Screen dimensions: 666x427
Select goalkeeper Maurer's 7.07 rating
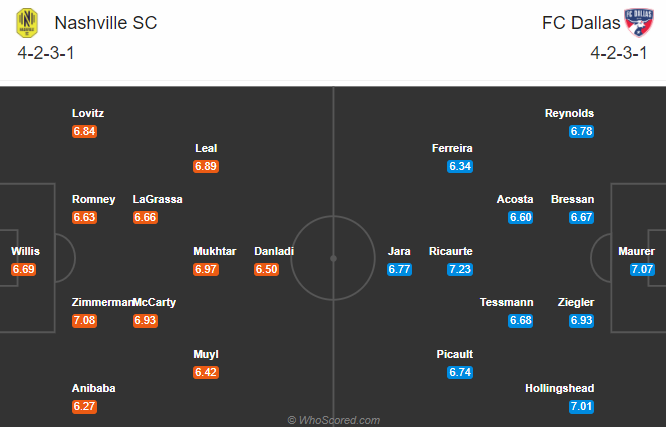tap(642, 269)
